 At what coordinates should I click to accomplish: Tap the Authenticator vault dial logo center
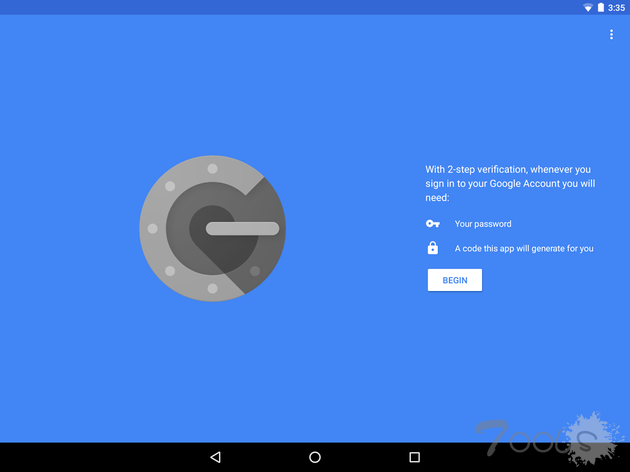pyautogui.click(x=212, y=228)
